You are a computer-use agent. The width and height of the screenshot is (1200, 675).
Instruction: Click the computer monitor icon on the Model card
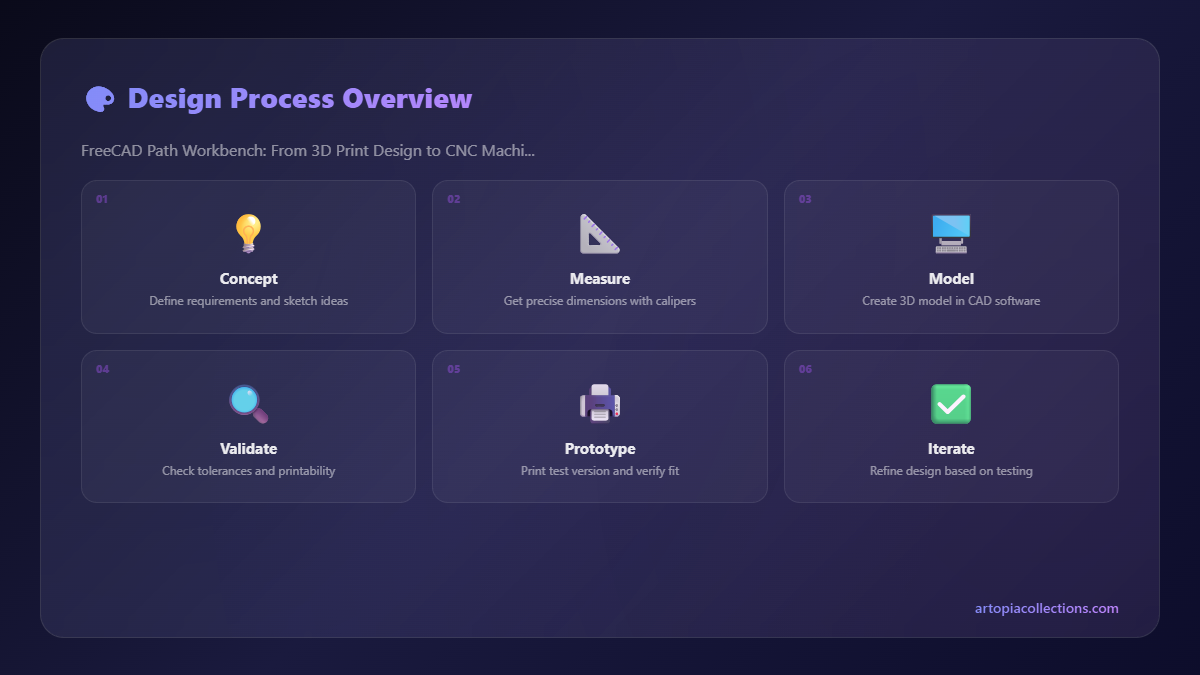coord(951,233)
